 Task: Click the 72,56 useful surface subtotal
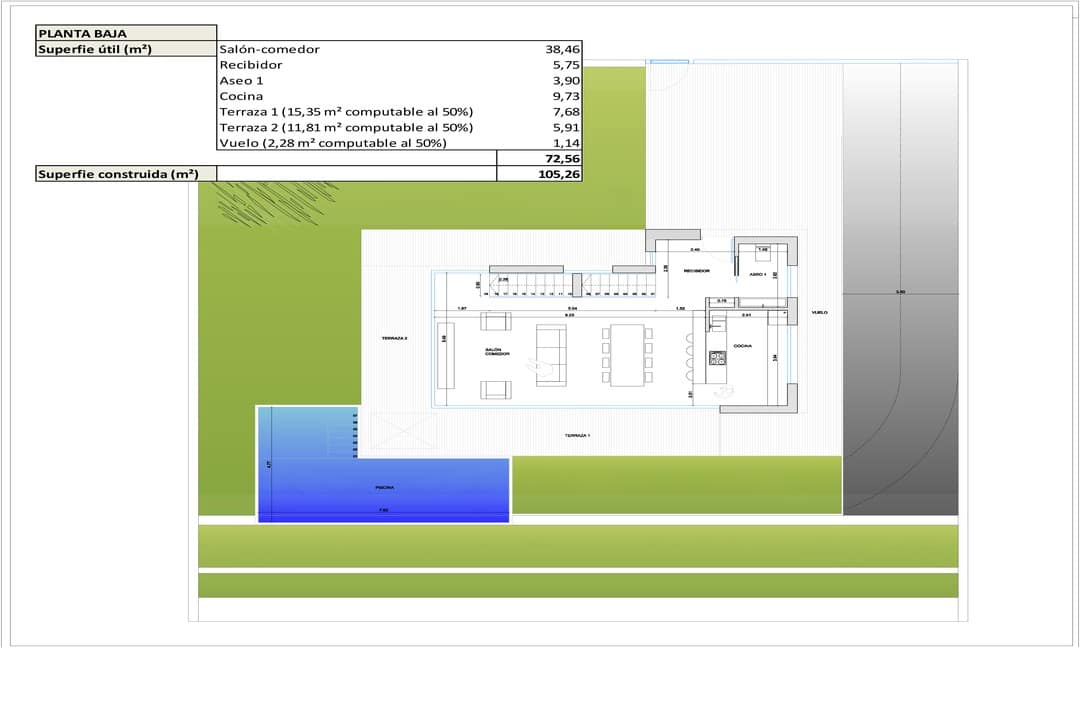(x=559, y=159)
